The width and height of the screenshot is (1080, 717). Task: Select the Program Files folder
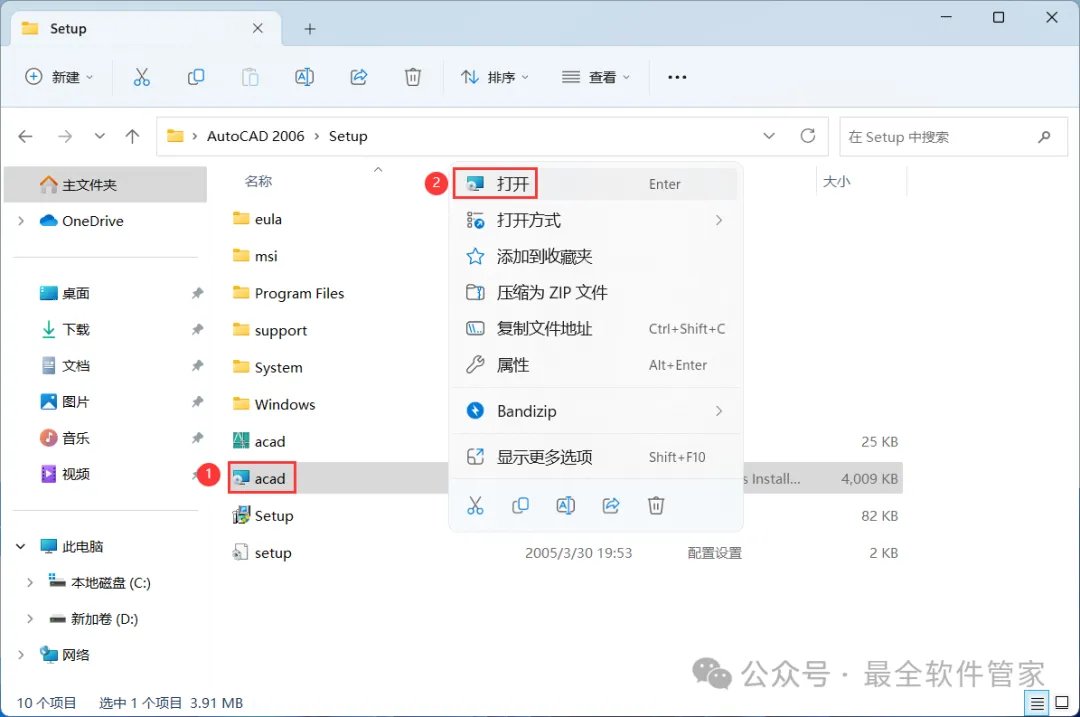288,293
